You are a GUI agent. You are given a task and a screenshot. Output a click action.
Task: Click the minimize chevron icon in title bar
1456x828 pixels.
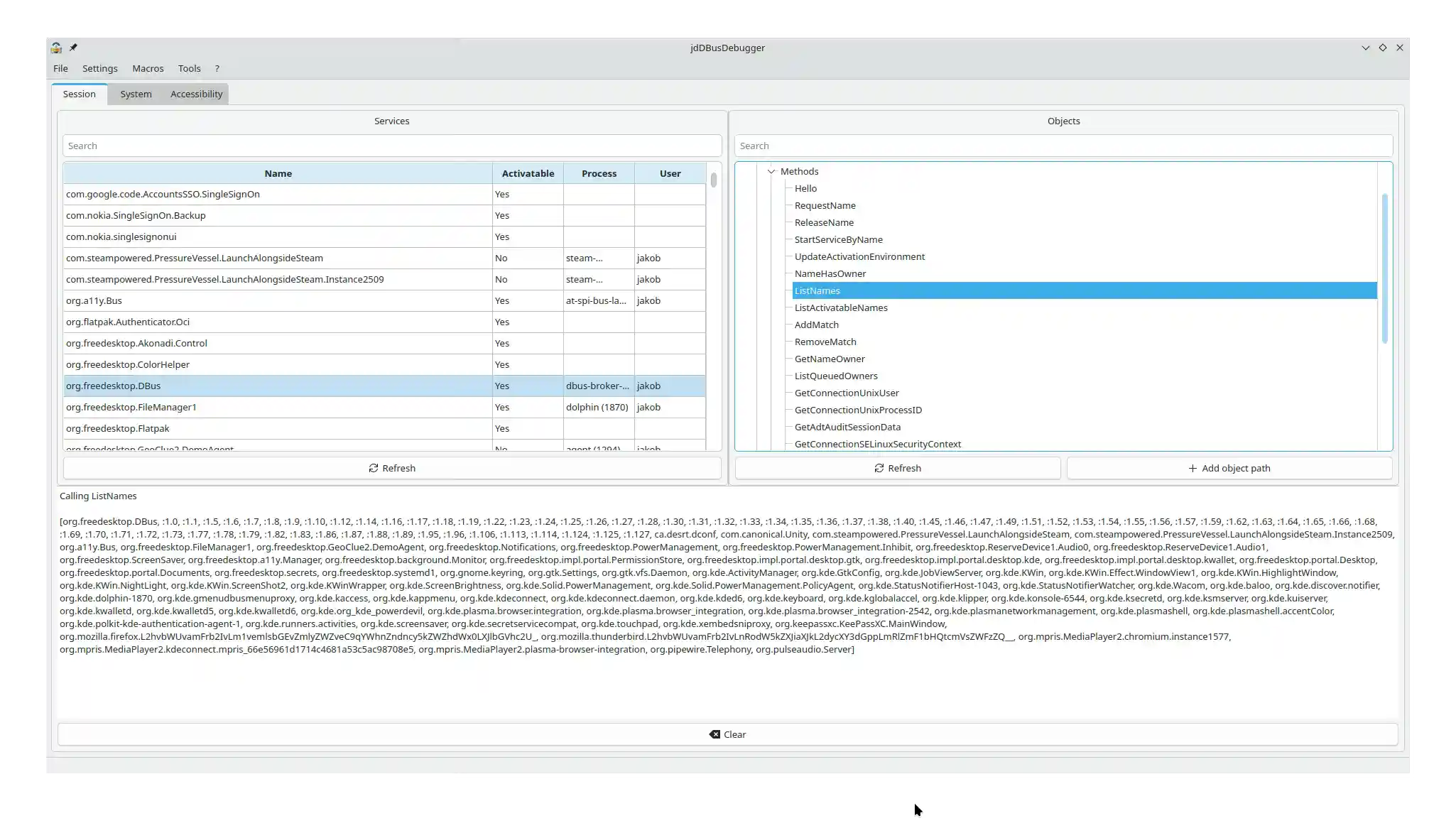pos(1365,48)
